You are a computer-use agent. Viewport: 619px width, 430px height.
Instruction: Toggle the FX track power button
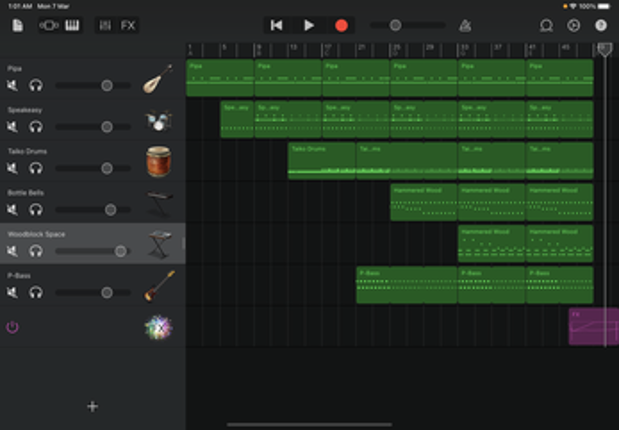[x=13, y=327]
